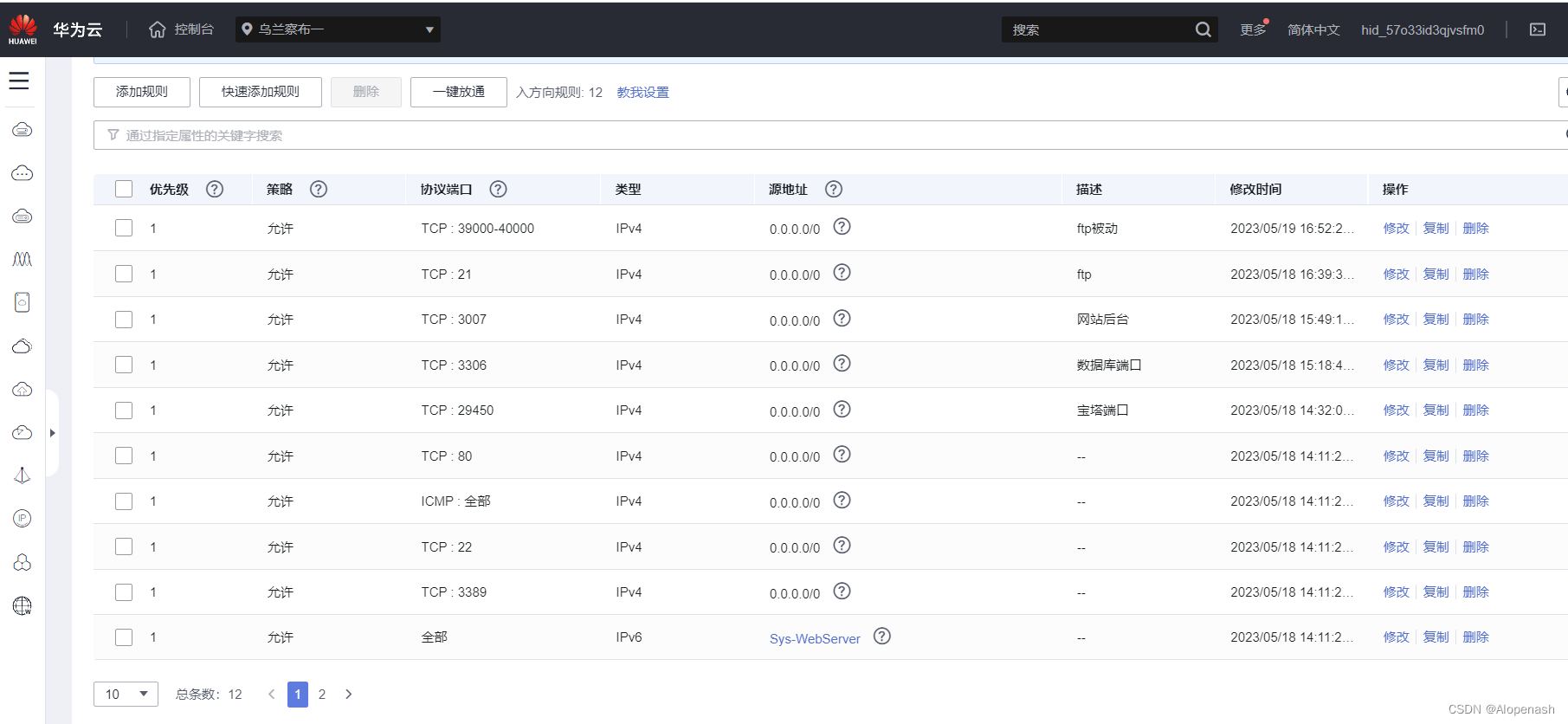
Task: Click help icon next to 优先级
Action: tap(215, 189)
